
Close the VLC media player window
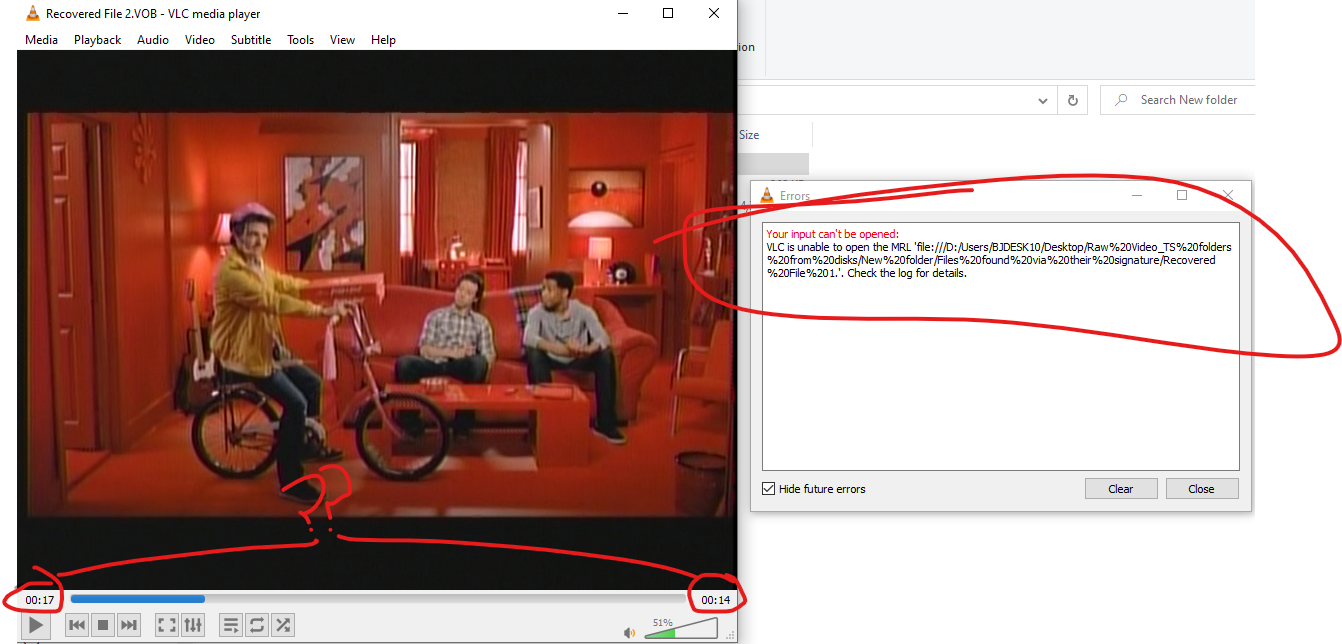pyautogui.click(x=714, y=13)
